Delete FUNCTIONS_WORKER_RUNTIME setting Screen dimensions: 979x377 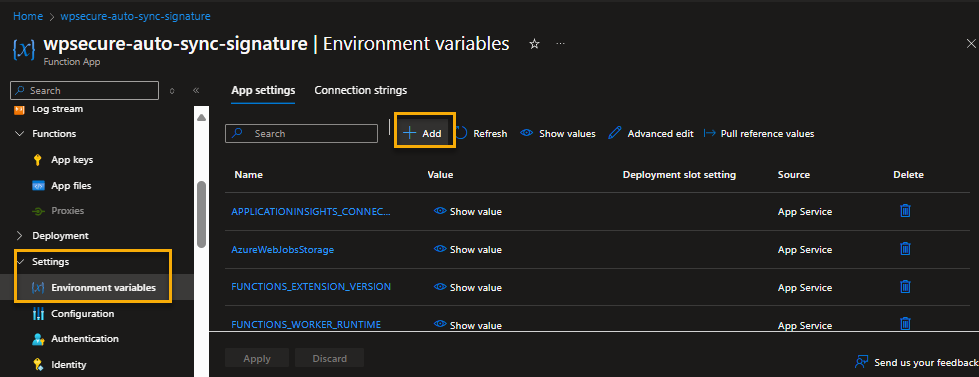tap(905, 323)
